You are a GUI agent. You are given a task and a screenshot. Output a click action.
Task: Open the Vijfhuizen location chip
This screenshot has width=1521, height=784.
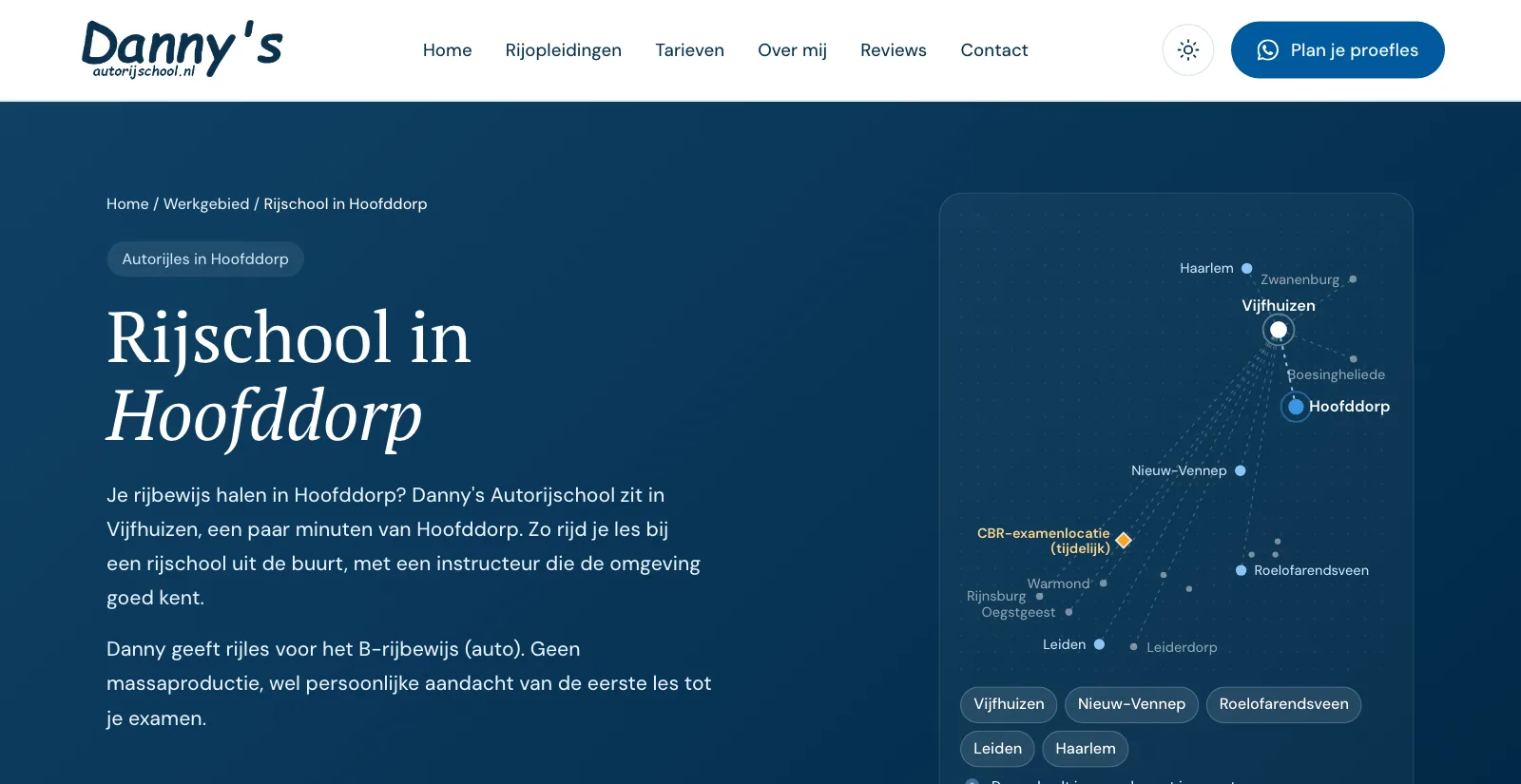(x=1009, y=704)
